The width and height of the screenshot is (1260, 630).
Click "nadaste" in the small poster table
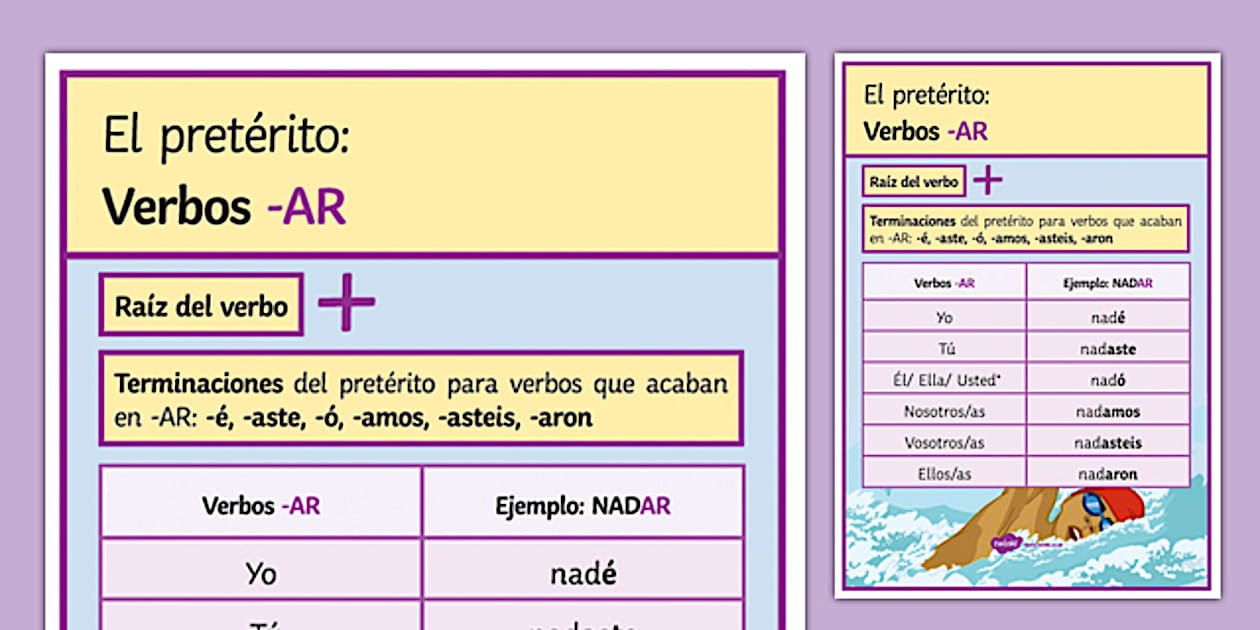point(1108,349)
